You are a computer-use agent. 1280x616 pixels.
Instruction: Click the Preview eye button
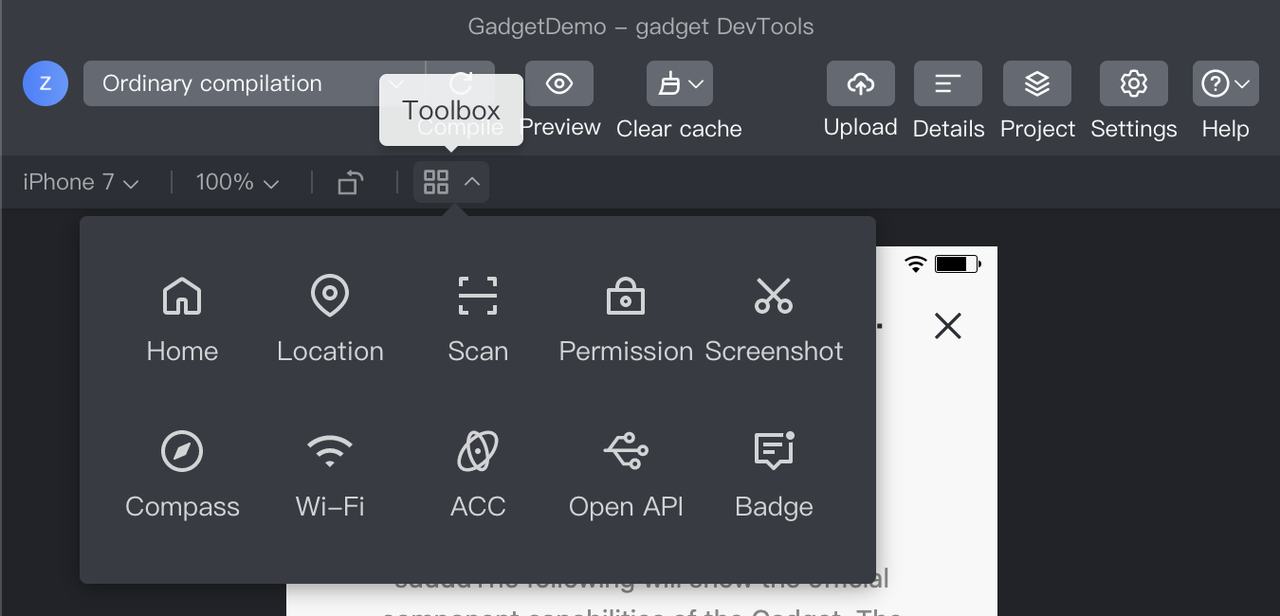tap(559, 84)
